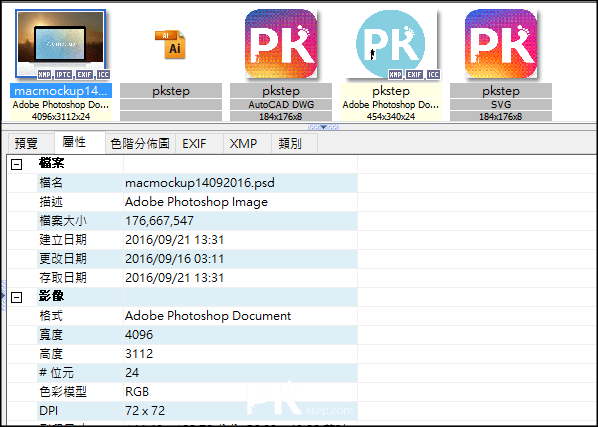This screenshot has height=427, width=598.
Task: Click the 寬度 property label
Action: pos(51,335)
